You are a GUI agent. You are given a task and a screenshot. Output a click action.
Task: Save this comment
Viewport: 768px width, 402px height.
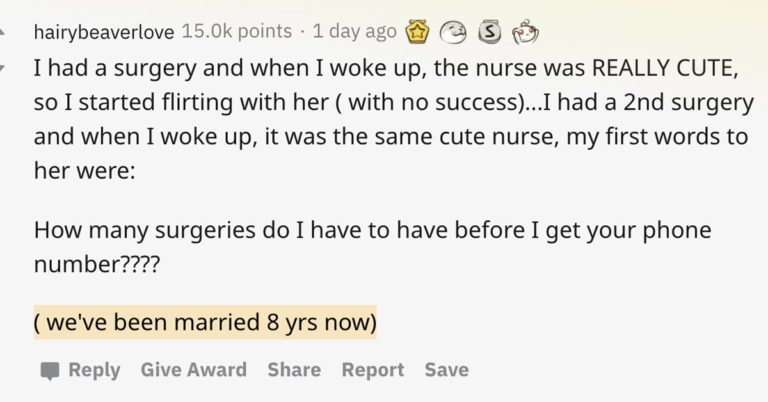point(446,370)
